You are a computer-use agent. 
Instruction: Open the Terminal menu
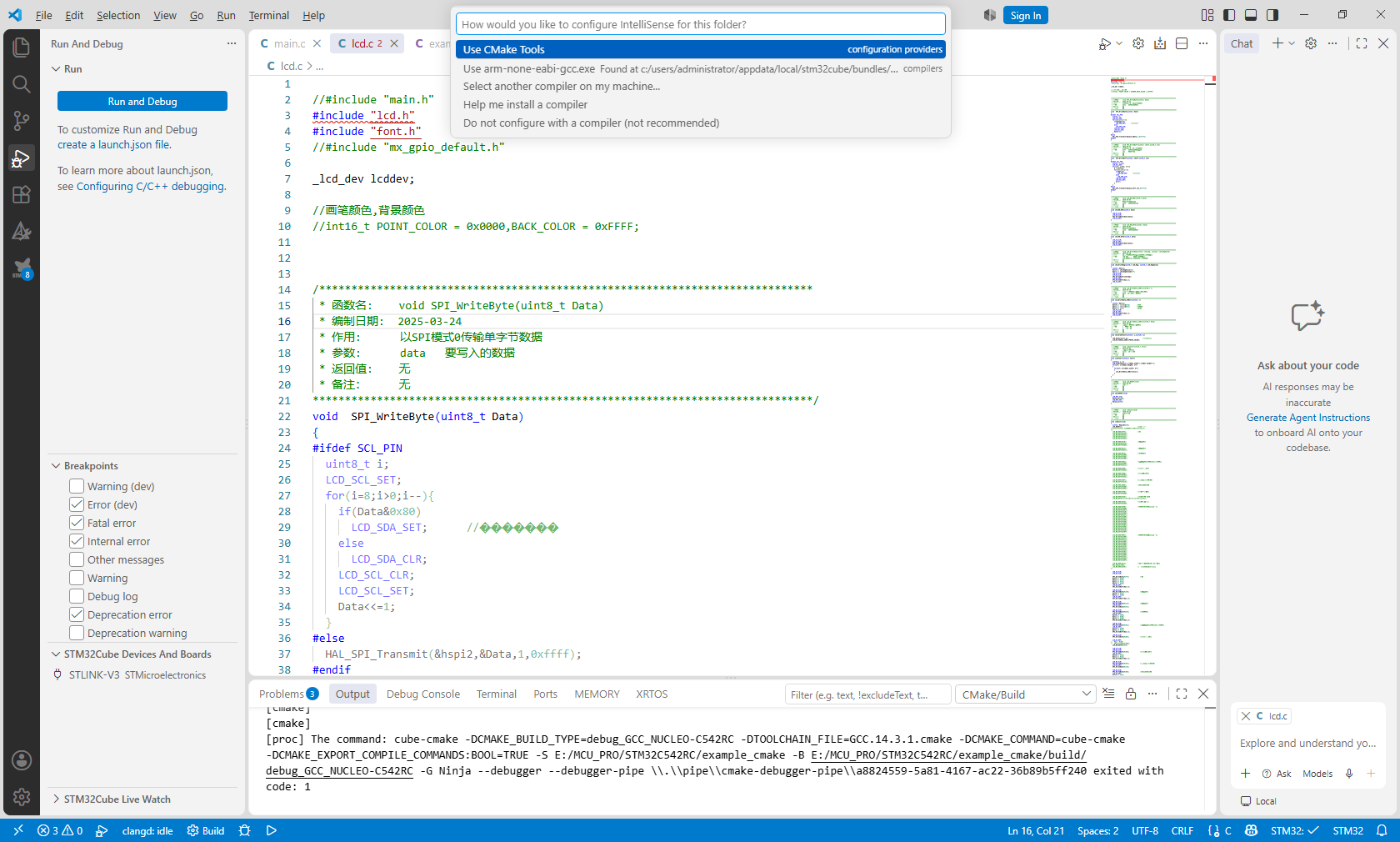coord(268,15)
